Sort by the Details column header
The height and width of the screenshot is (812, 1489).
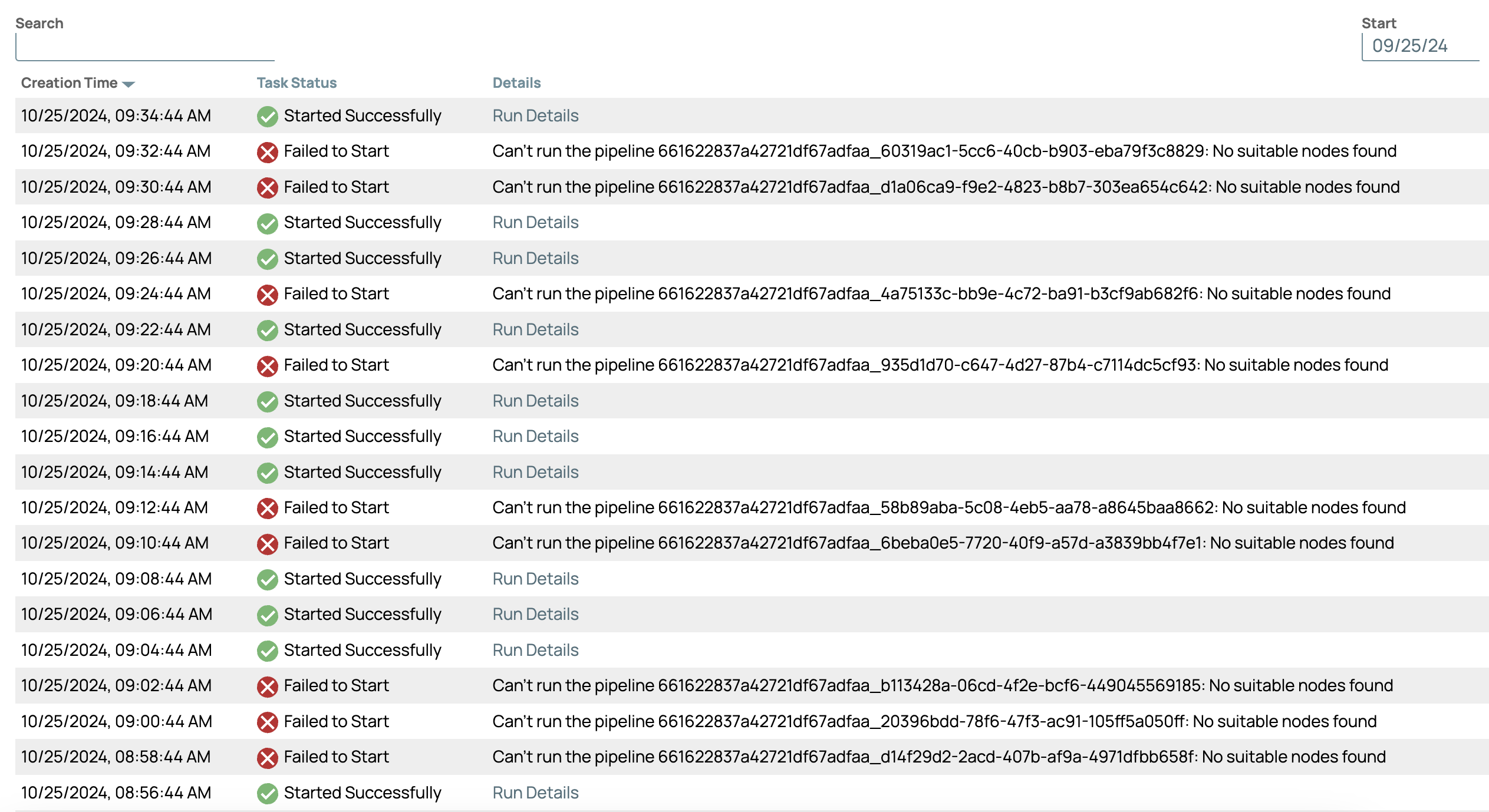(516, 83)
